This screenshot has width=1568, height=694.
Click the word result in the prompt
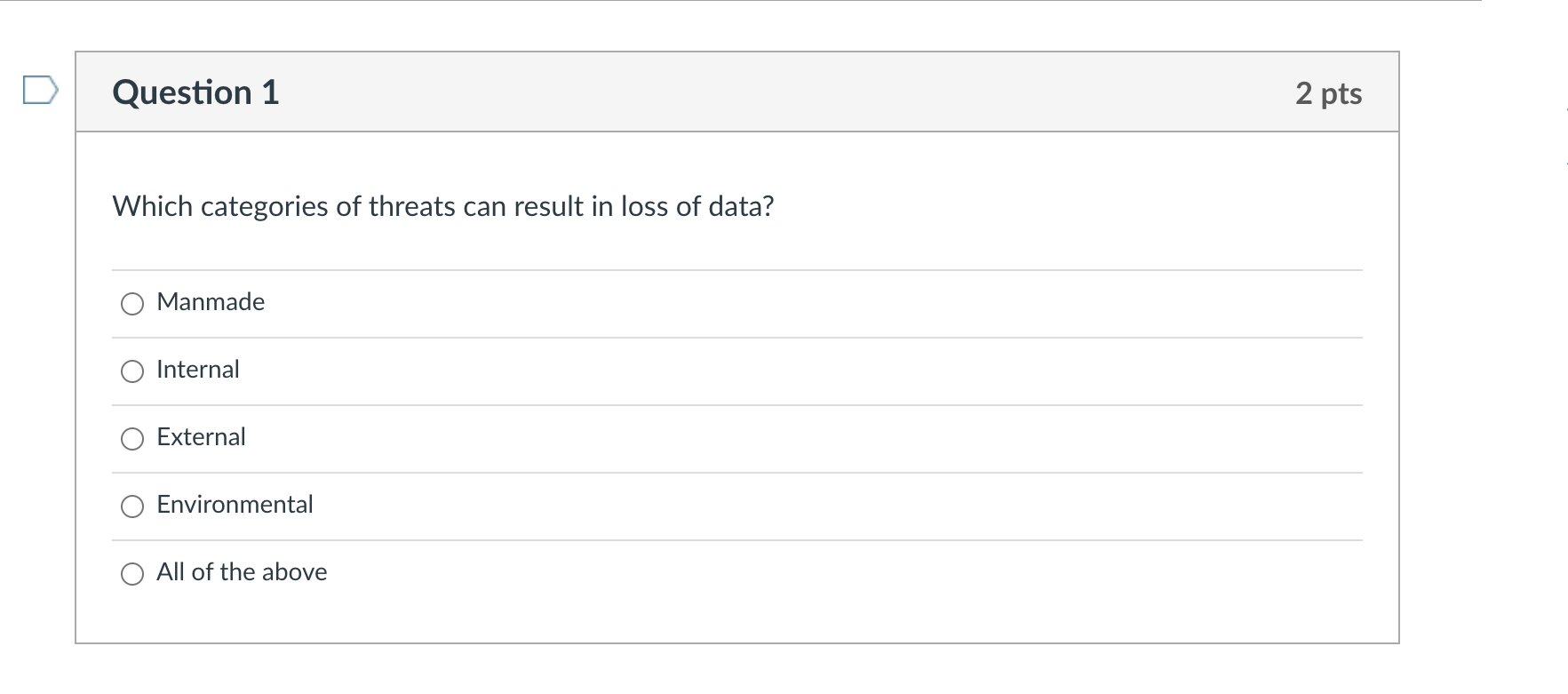click(x=547, y=206)
